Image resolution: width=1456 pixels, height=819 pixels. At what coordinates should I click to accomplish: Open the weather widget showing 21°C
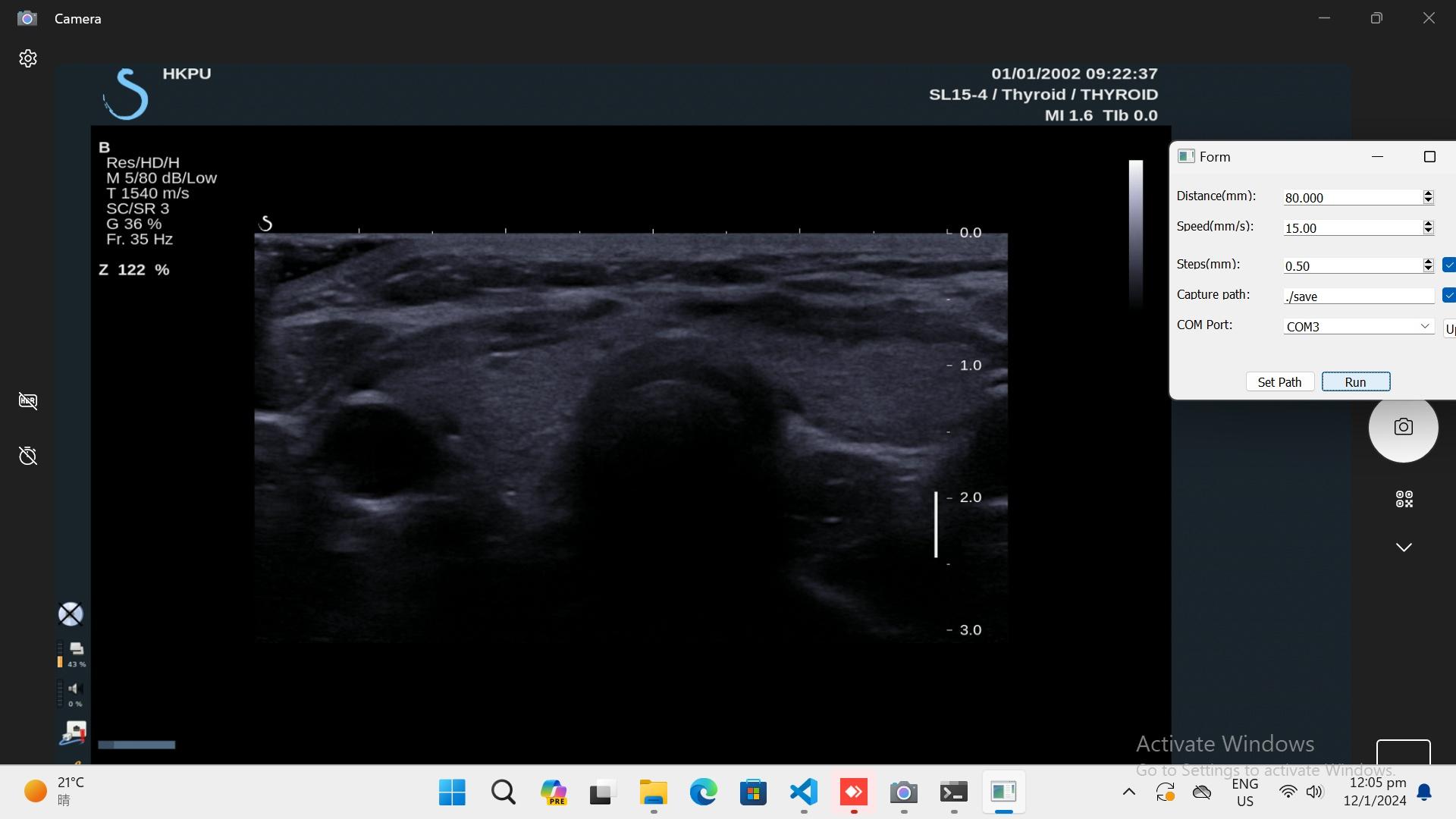coord(53,792)
